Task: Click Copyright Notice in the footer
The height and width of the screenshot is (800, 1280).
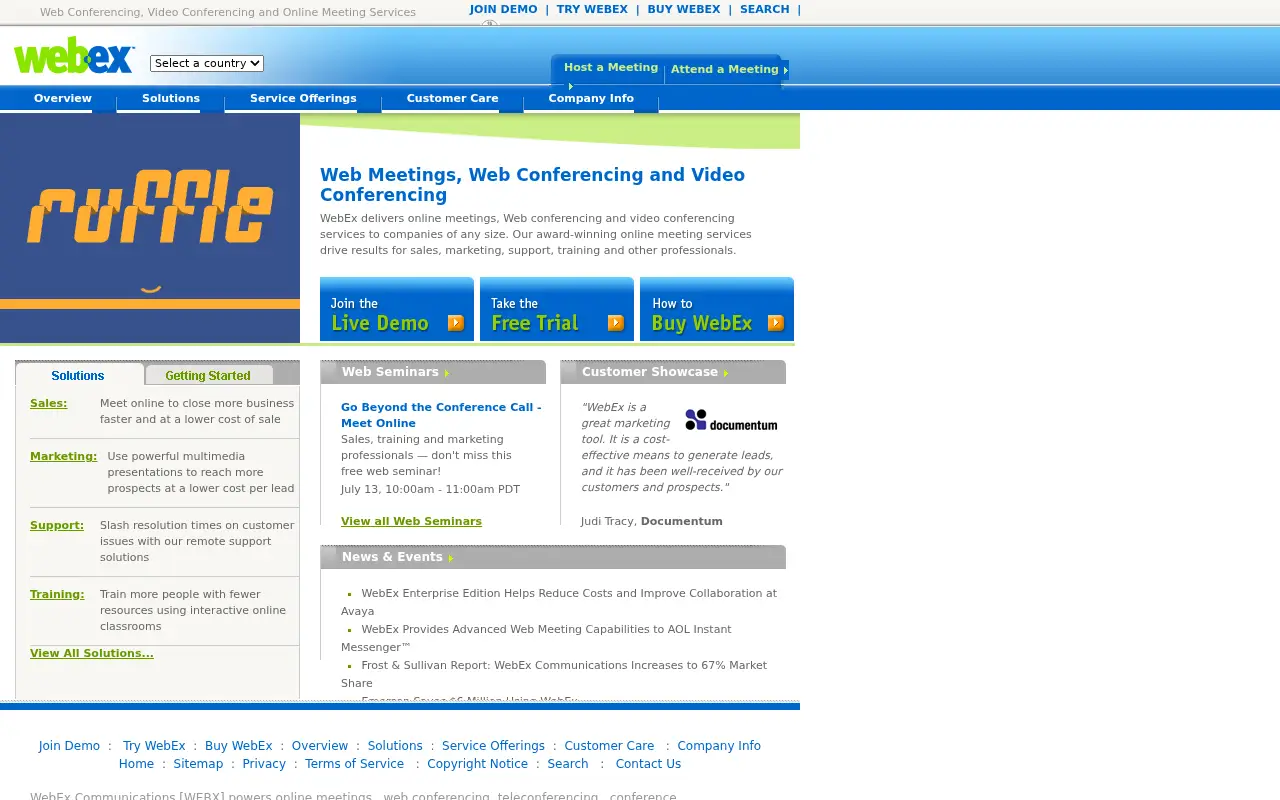Action: tap(477, 764)
